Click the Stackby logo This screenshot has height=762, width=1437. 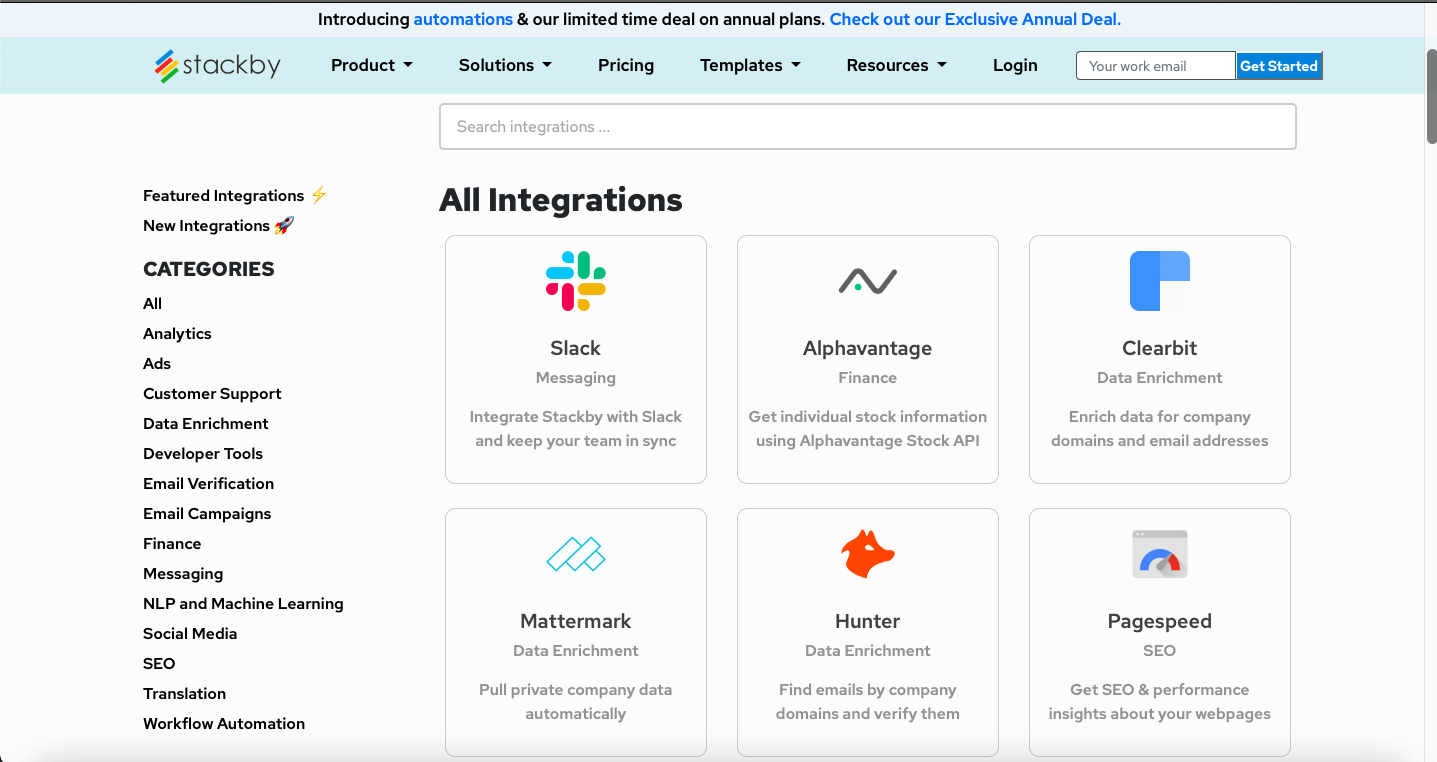(x=218, y=66)
